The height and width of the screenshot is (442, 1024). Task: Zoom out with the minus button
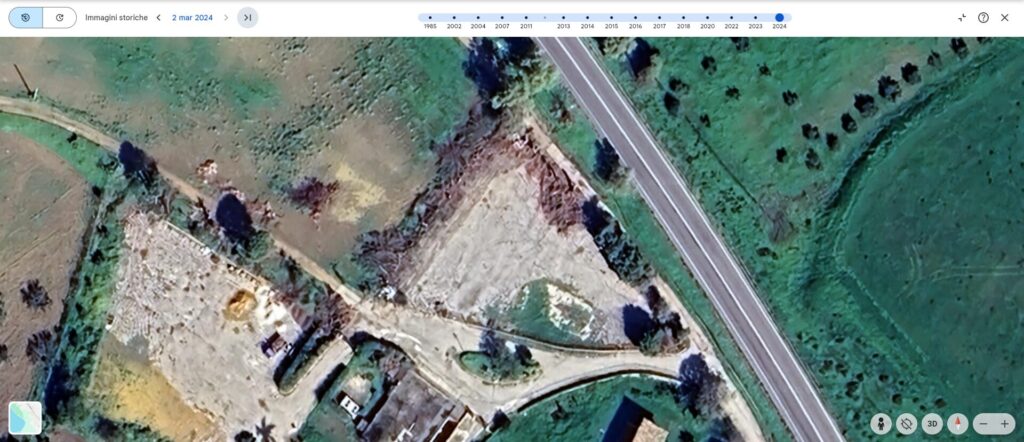click(x=984, y=423)
